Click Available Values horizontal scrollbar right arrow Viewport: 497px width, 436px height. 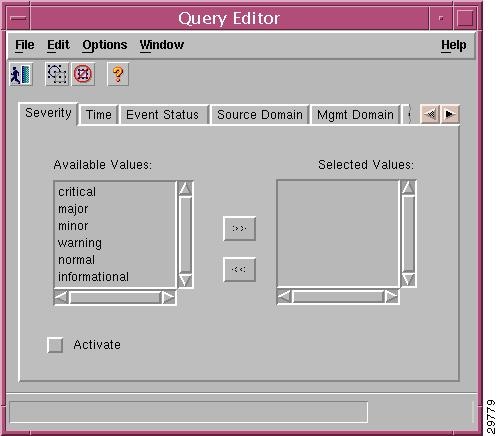[x=168, y=297]
